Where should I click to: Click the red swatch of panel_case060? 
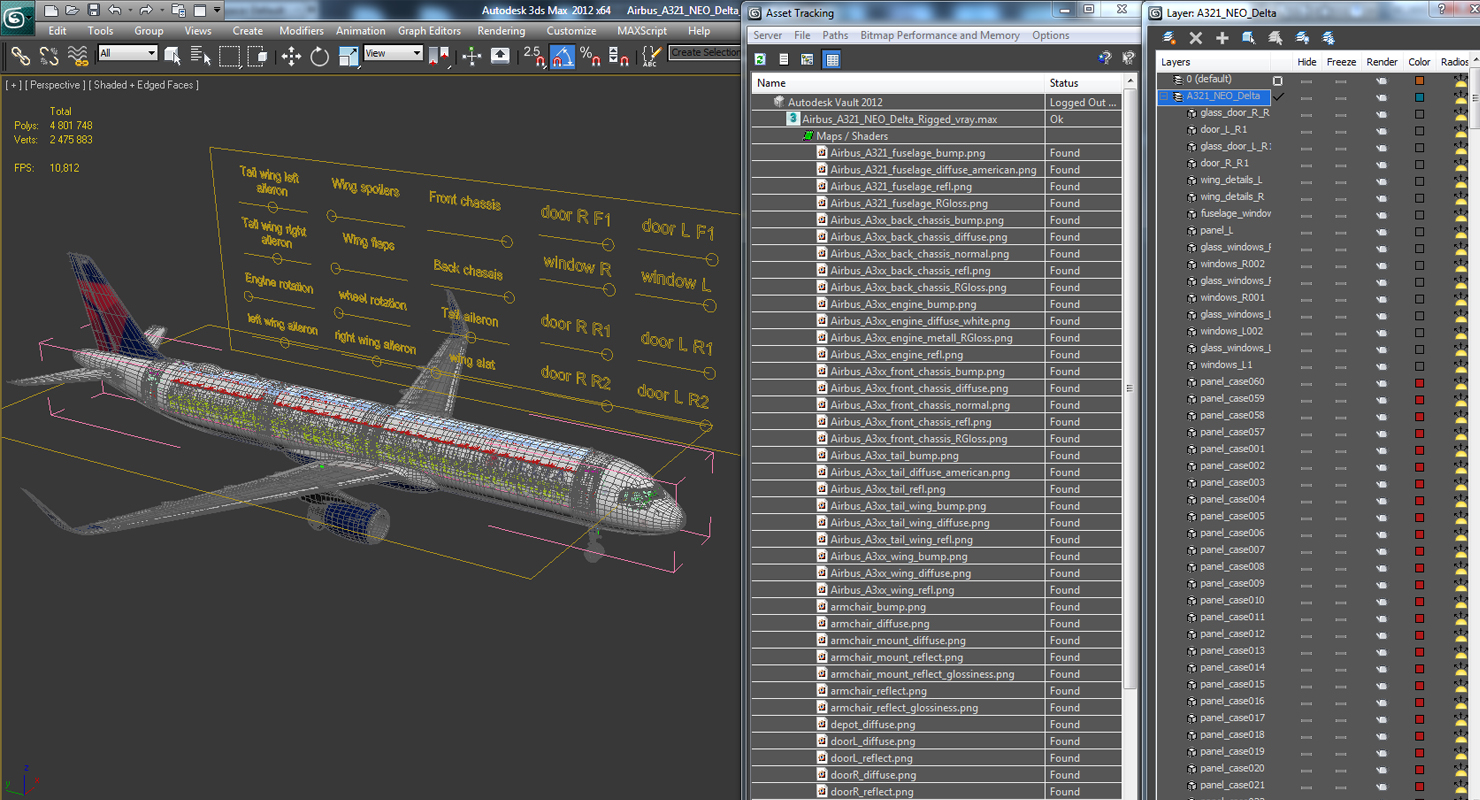[x=1419, y=382]
